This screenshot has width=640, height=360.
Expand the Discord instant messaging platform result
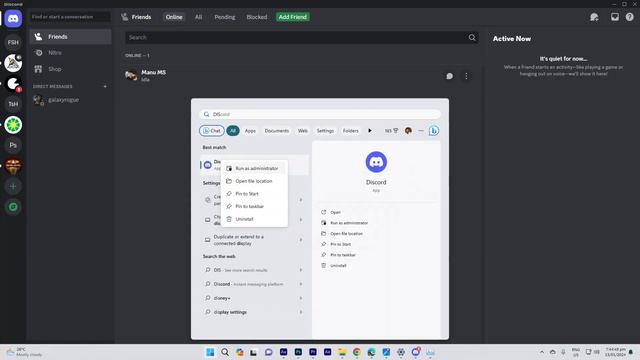click(301, 284)
